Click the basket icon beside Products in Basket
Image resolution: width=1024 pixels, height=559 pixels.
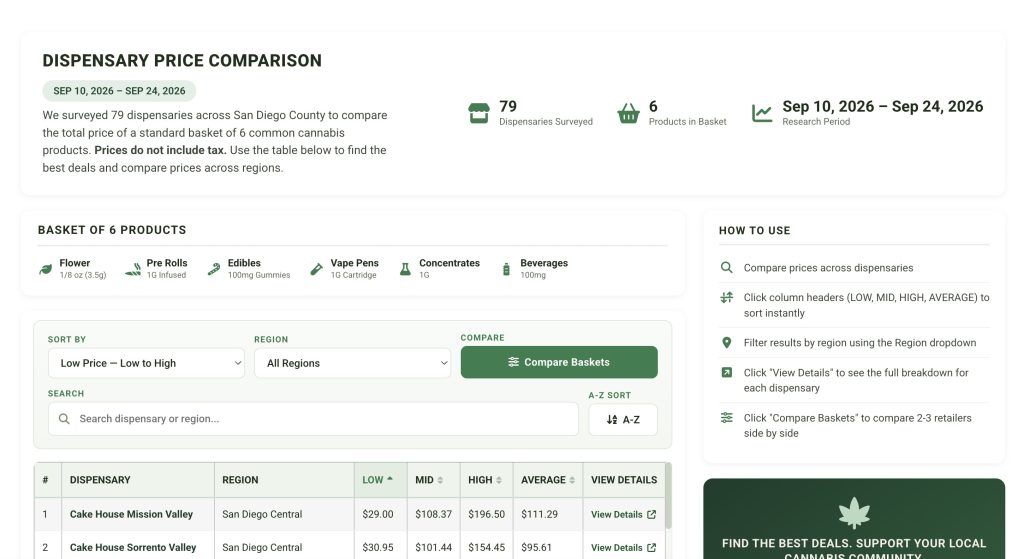point(628,113)
